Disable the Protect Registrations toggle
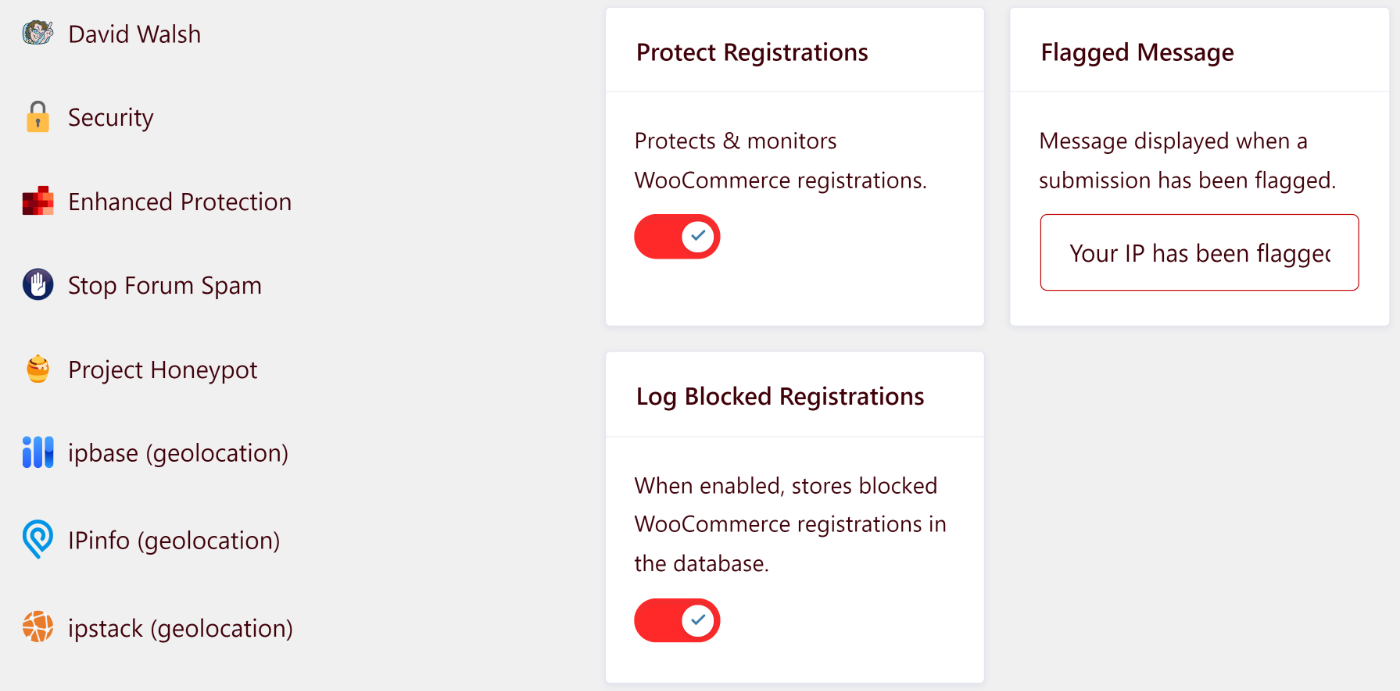 [x=677, y=236]
